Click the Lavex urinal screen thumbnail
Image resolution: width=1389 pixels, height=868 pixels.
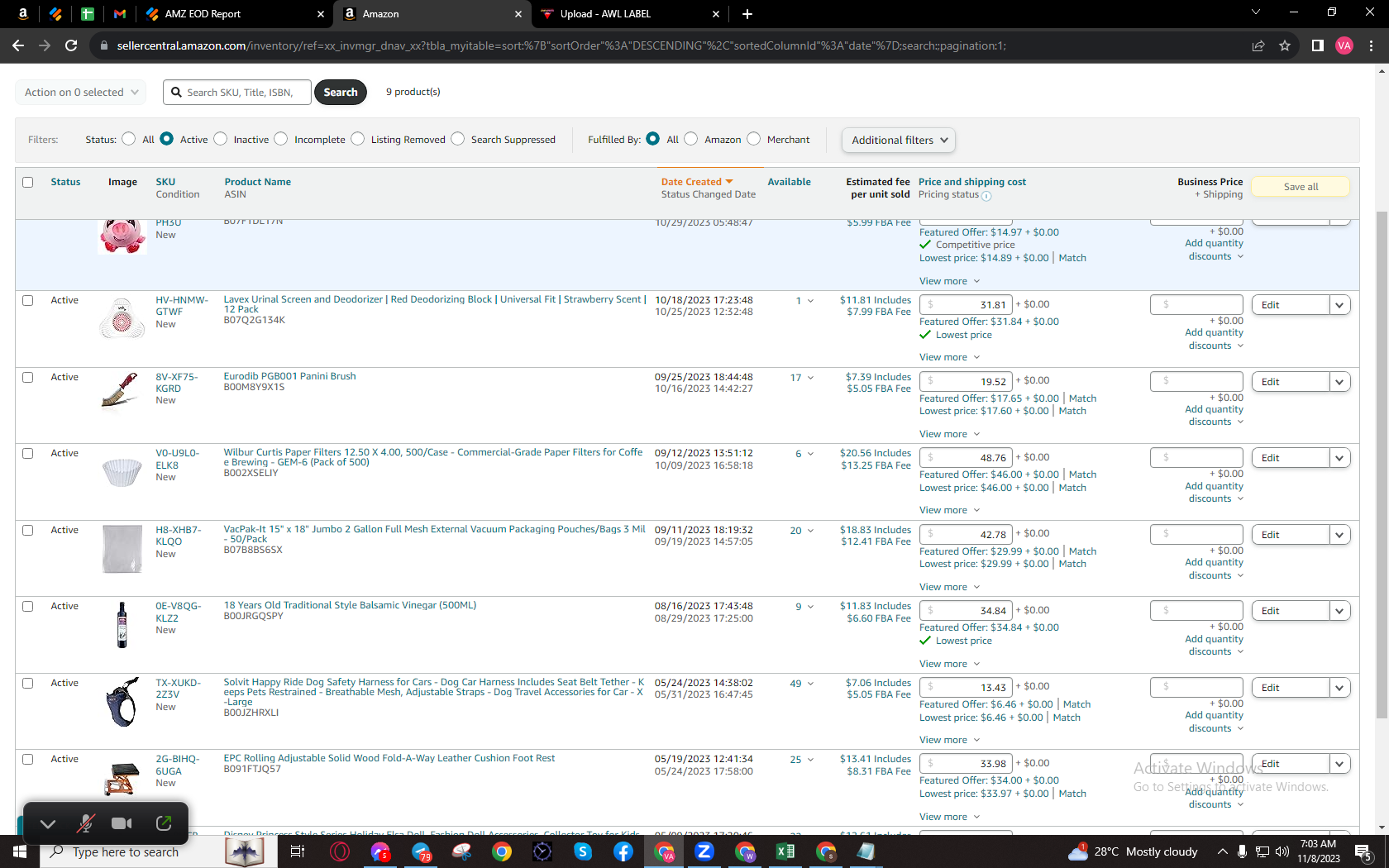[x=122, y=317]
